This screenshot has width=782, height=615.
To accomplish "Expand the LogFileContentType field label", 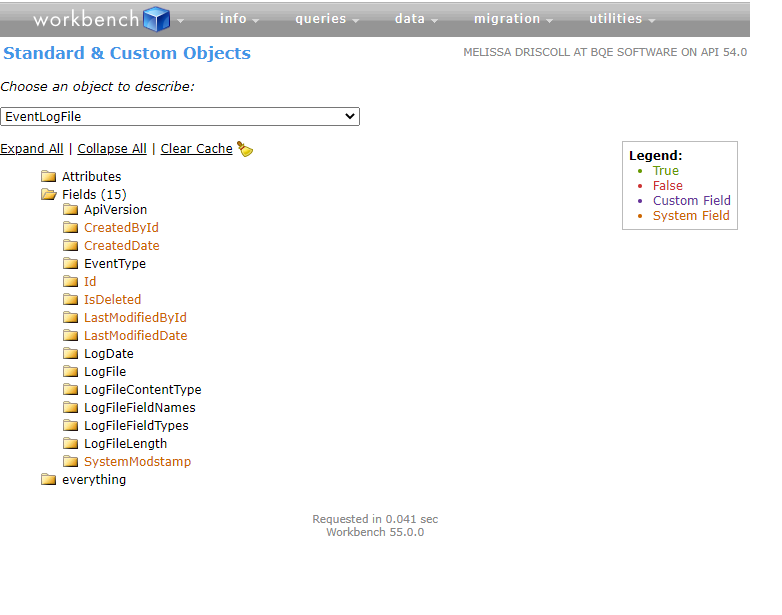I will tap(143, 390).
